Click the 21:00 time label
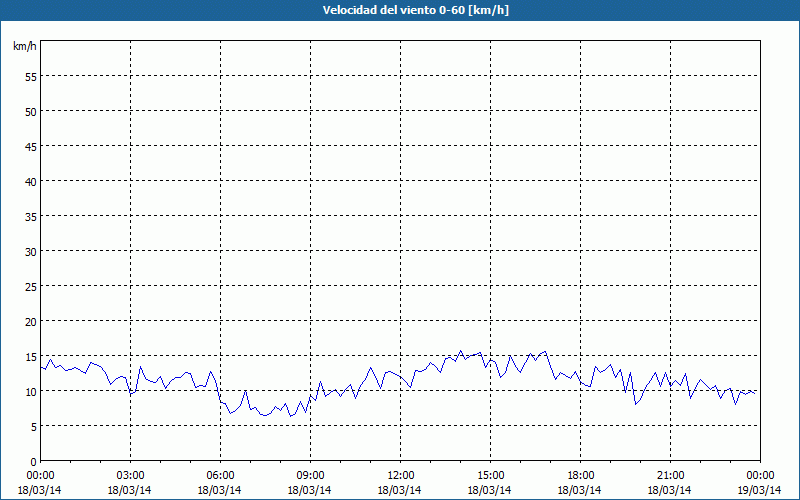The height and width of the screenshot is (500, 800). (x=670, y=476)
